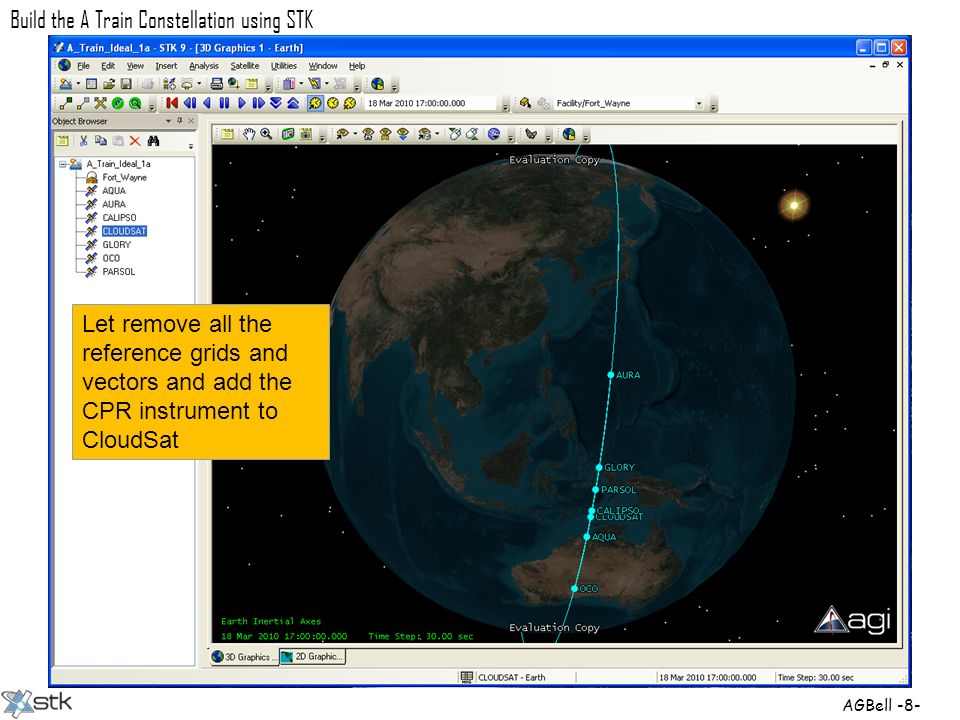
Task: Select the X real-time animation mode clock
Action: point(350,103)
